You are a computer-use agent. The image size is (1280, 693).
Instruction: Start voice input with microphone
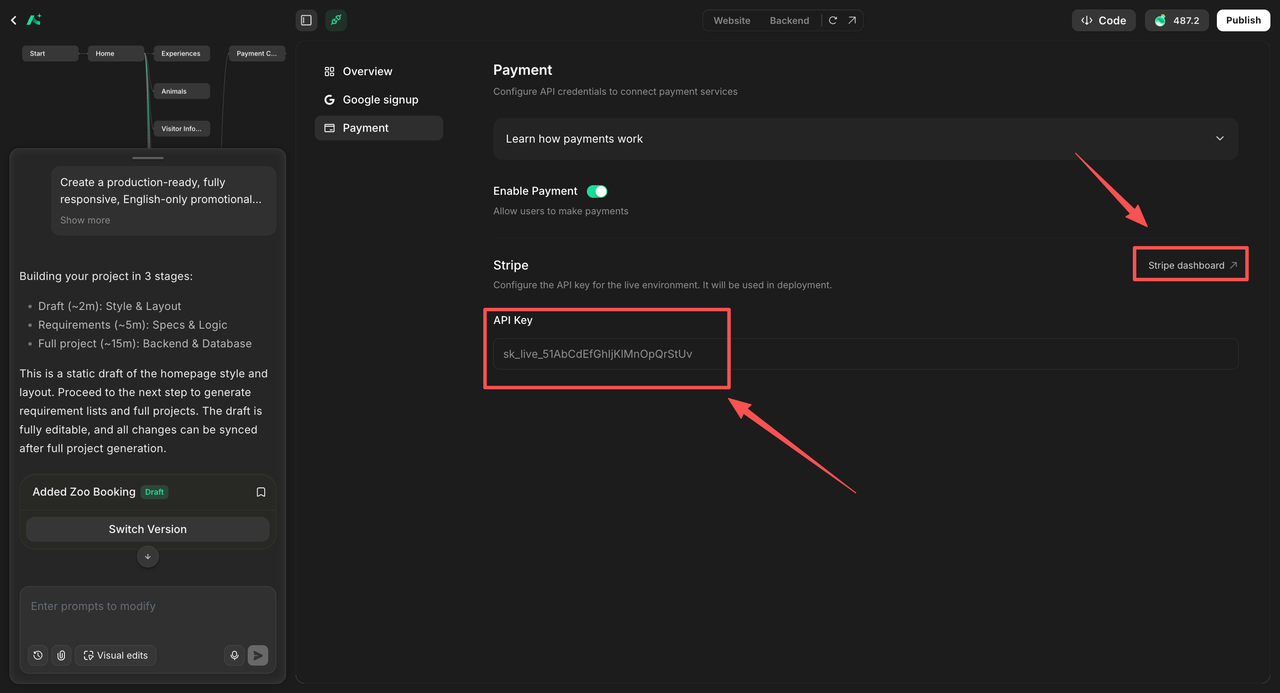(x=235, y=656)
